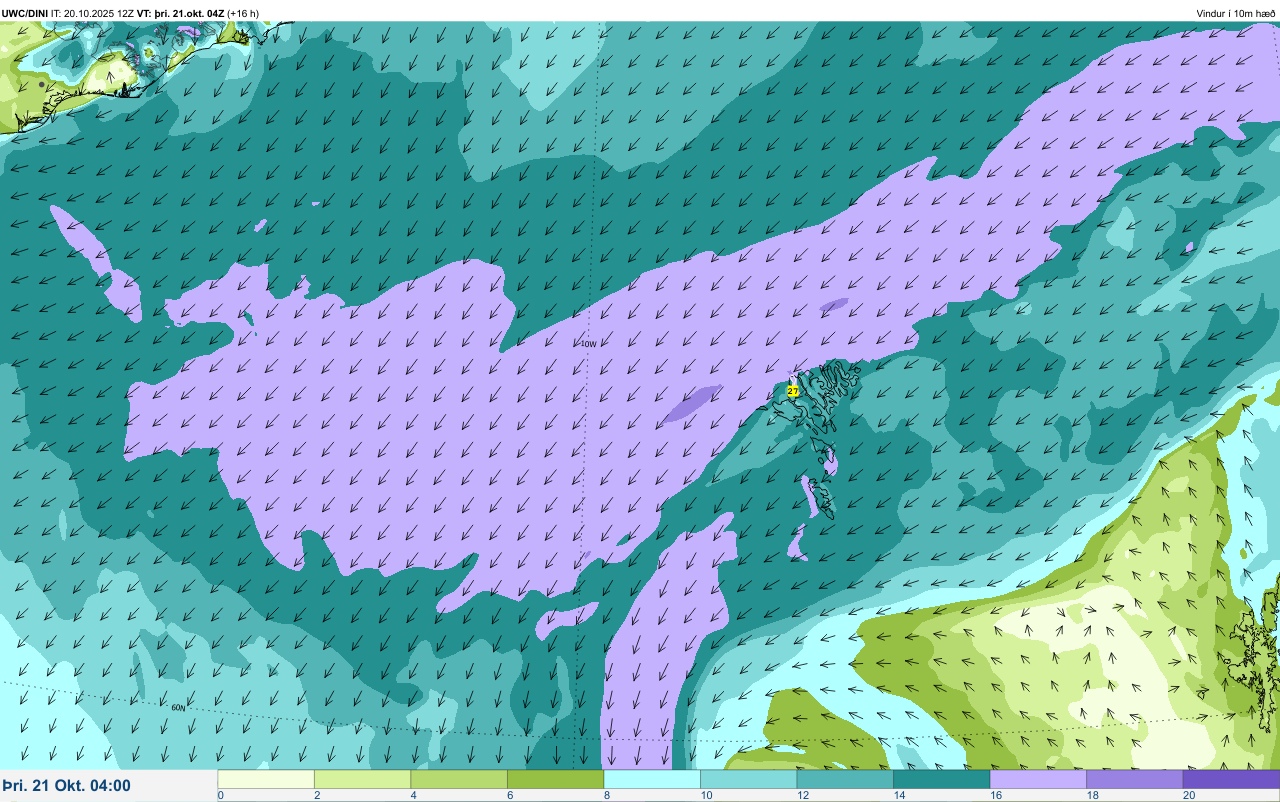Click the '(+16 h)' forecast offset text
Screen dimensions: 1280x802
(243, 13)
